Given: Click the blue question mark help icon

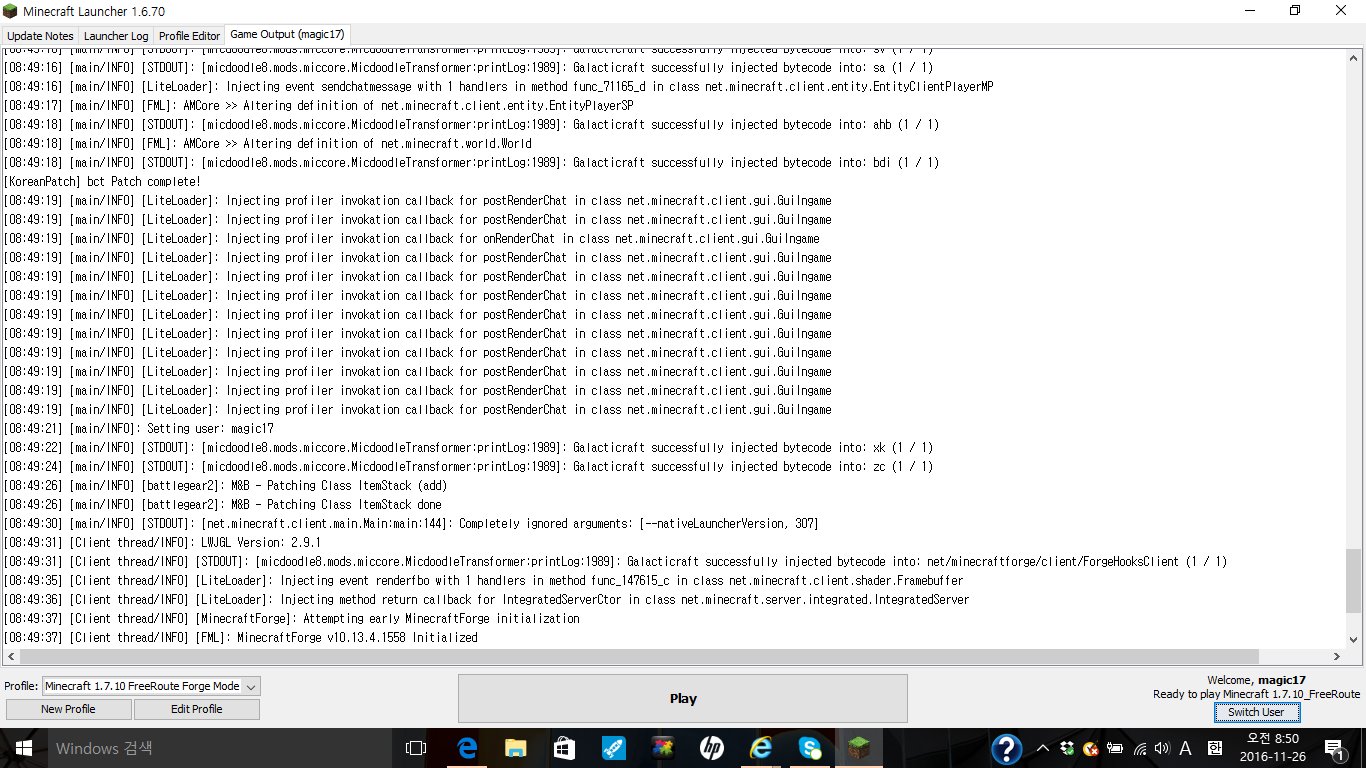Looking at the screenshot, I should click(x=1006, y=748).
